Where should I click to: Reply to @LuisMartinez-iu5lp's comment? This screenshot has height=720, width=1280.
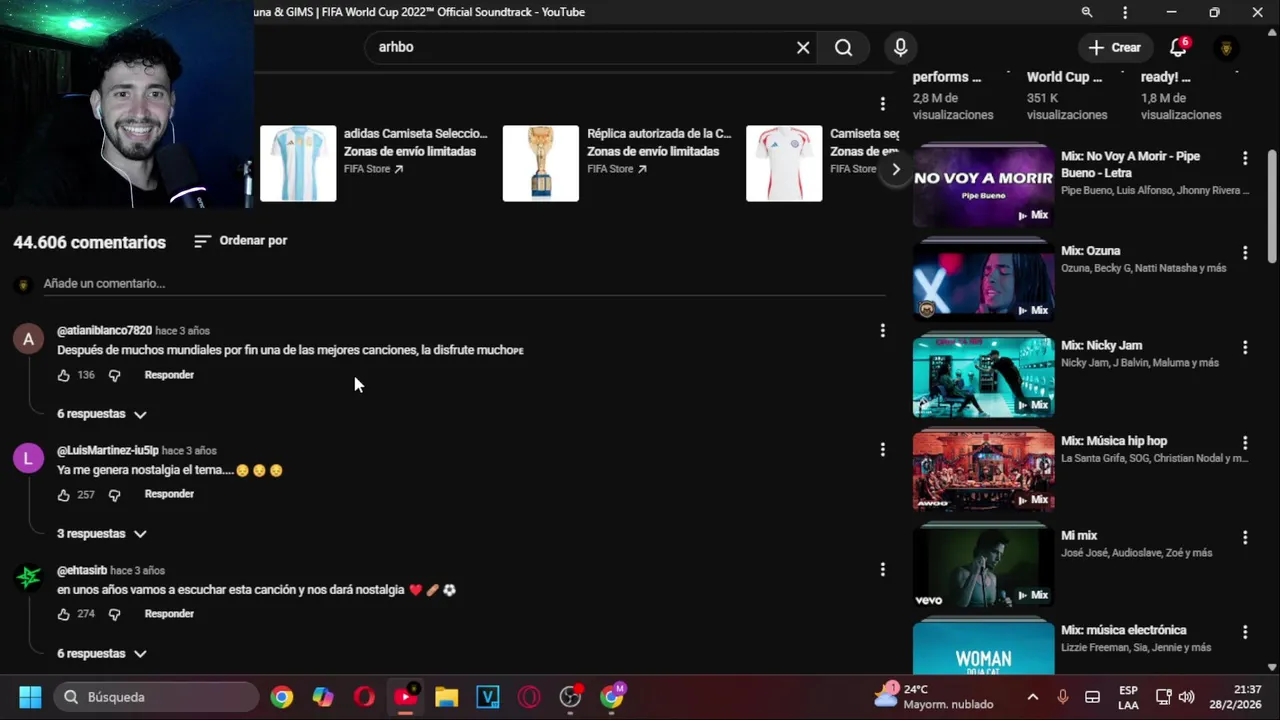169,494
